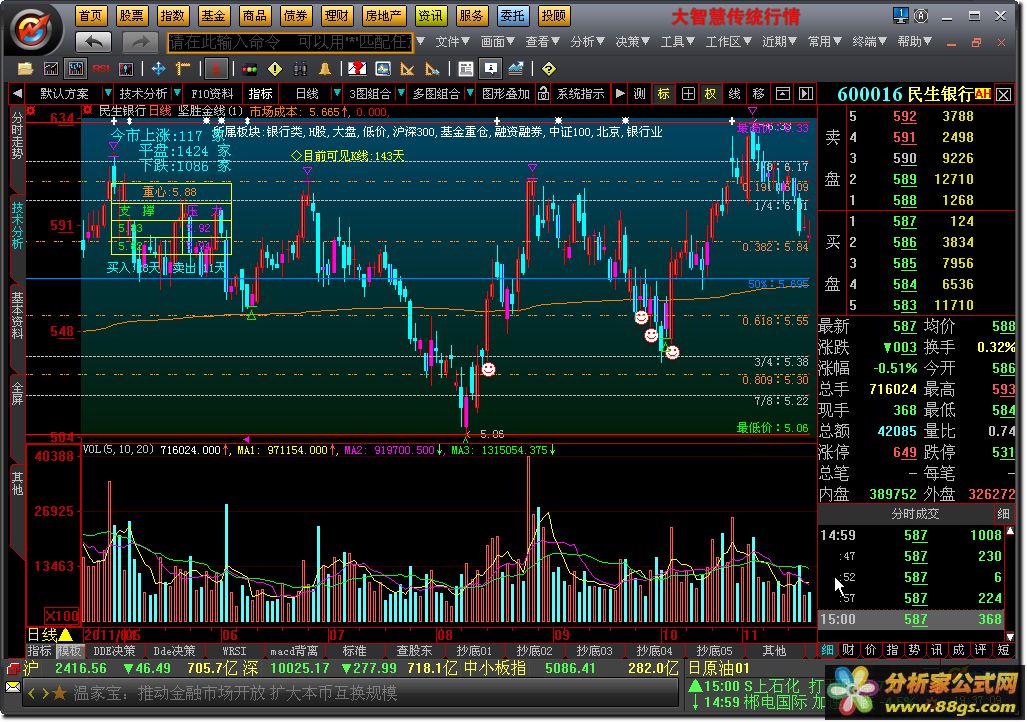Toggle the 标 mark display button
This screenshot has height=722, width=1027.
tap(663, 94)
